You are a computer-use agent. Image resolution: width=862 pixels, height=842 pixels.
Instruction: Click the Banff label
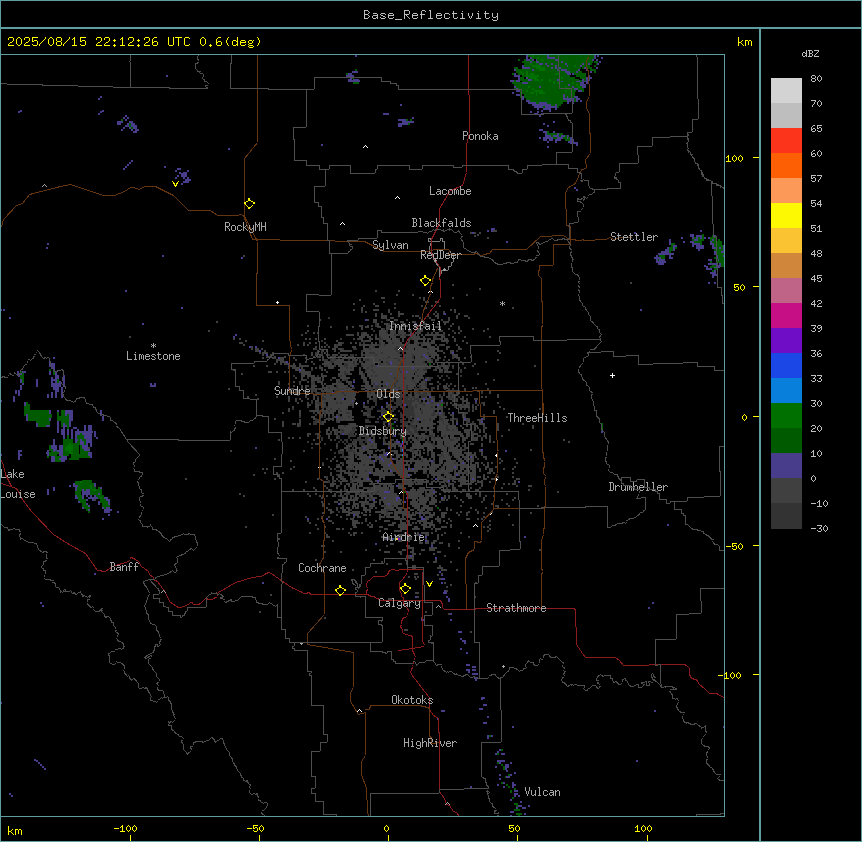tap(124, 567)
